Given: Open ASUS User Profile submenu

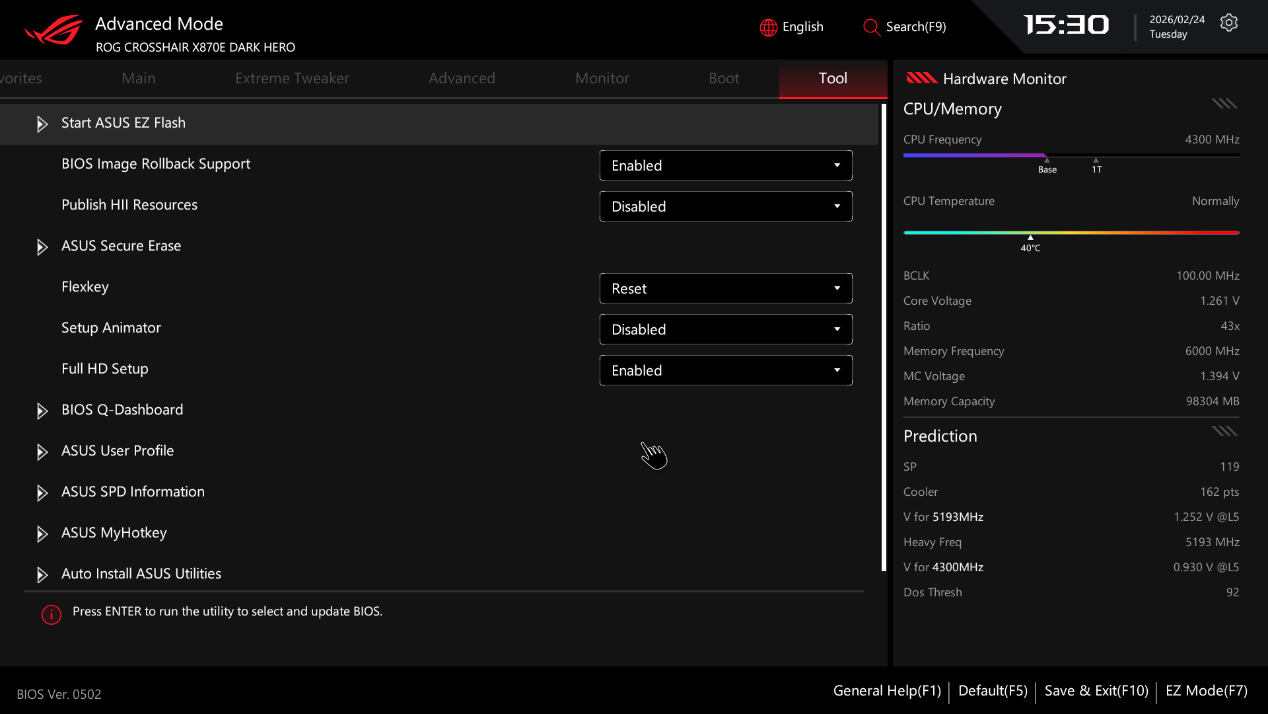Looking at the screenshot, I should point(117,451).
